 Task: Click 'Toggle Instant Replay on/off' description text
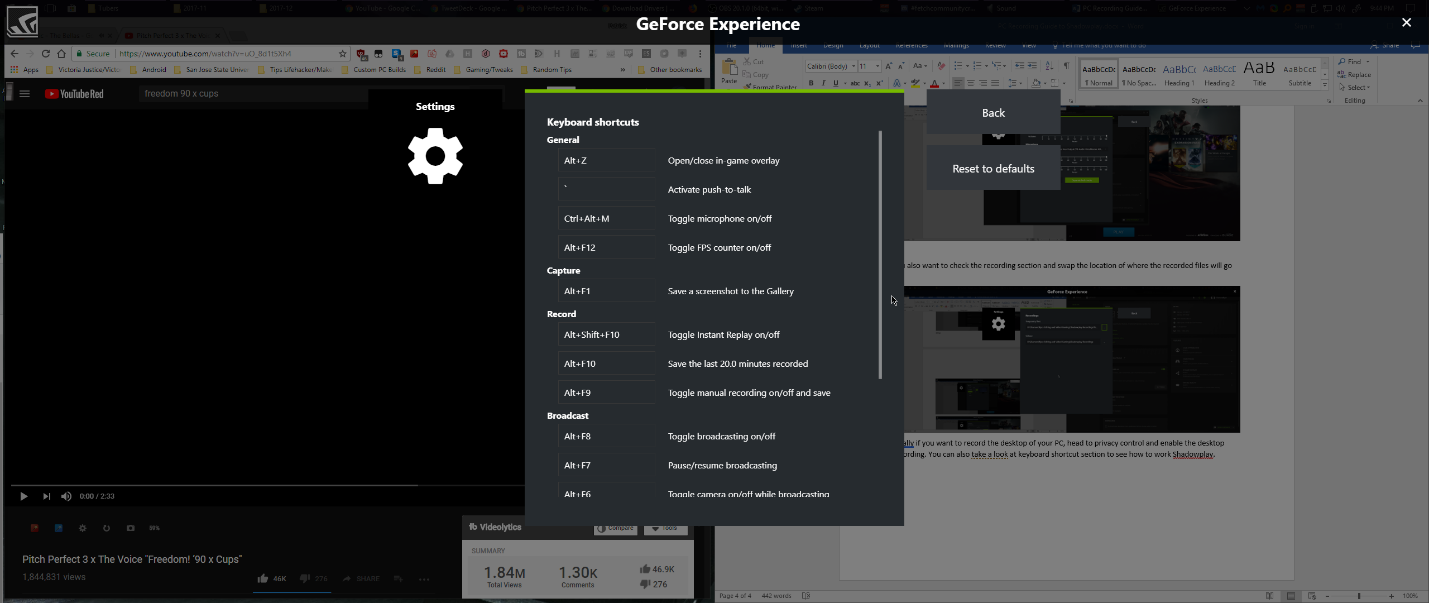click(724, 335)
